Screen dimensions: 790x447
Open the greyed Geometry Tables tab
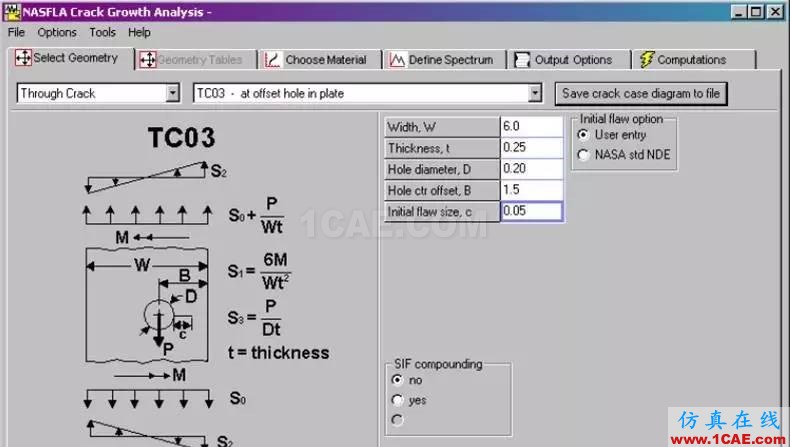click(x=195, y=60)
